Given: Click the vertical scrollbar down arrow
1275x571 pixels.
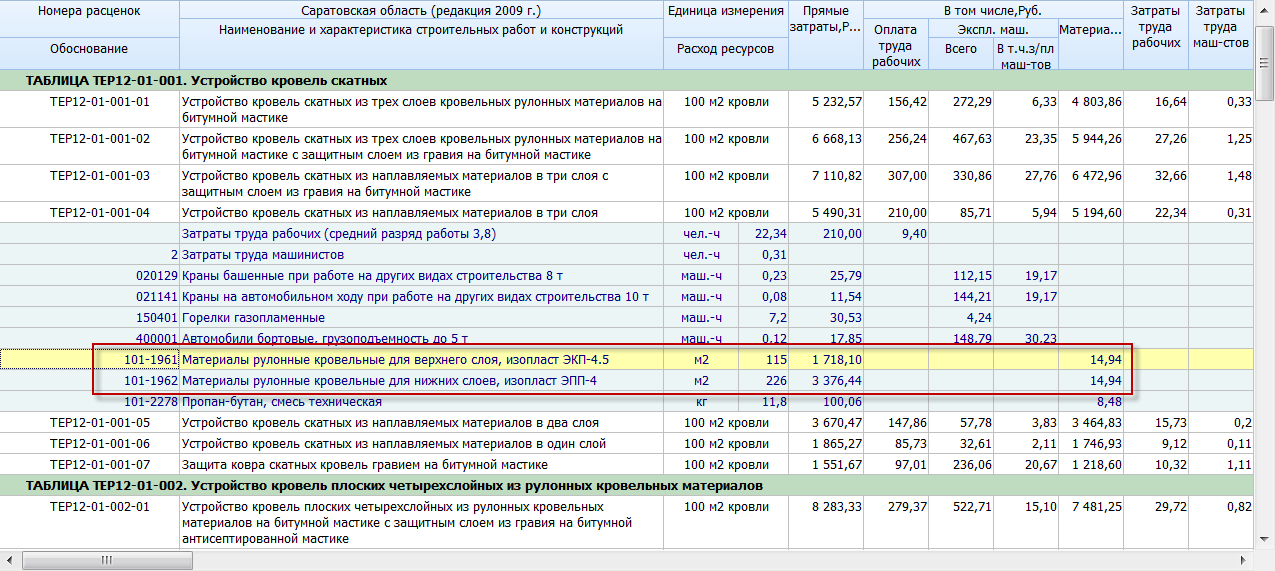Looking at the screenshot, I should pos(1265,541).
